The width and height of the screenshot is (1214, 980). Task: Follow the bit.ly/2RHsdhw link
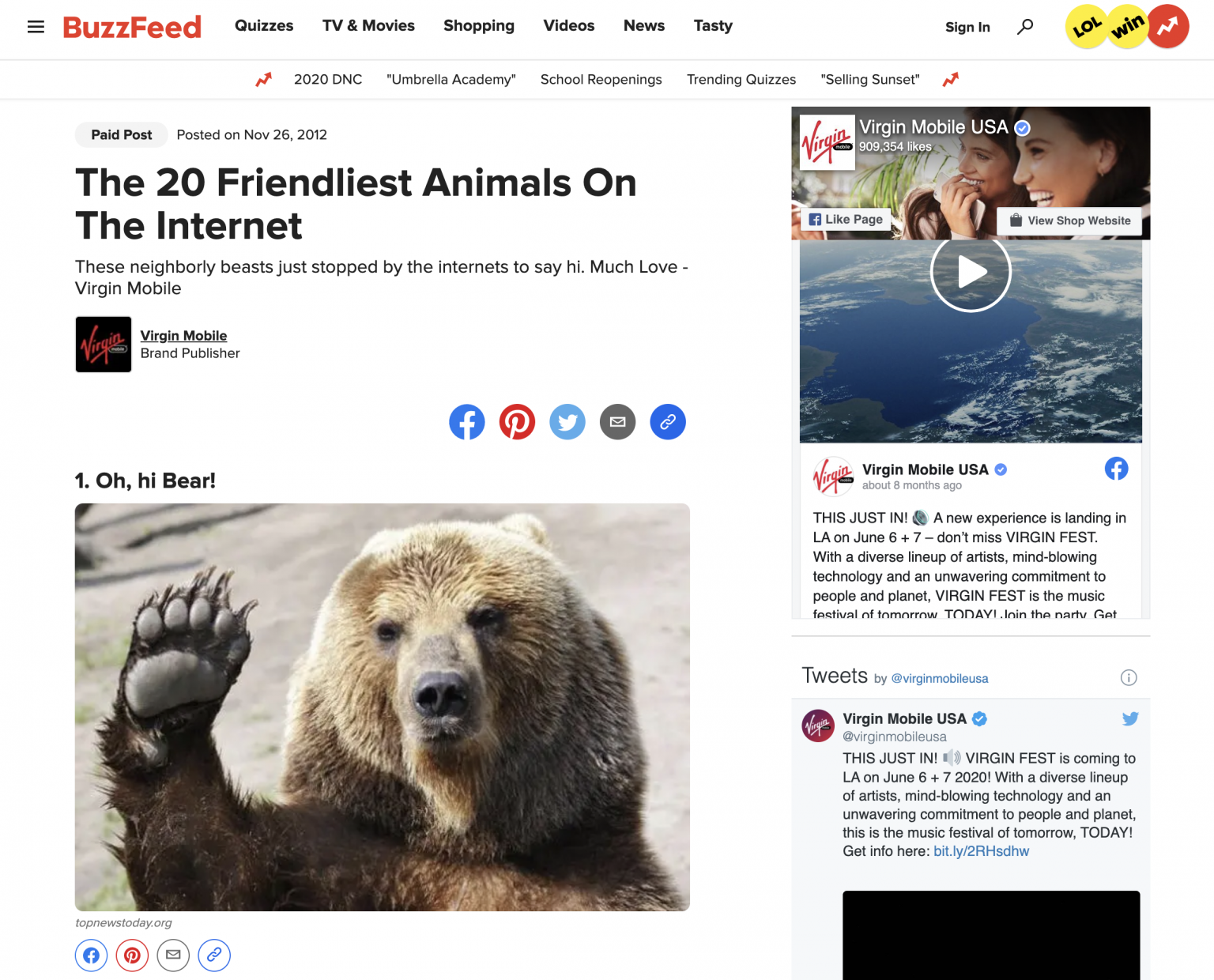point(981,851)
